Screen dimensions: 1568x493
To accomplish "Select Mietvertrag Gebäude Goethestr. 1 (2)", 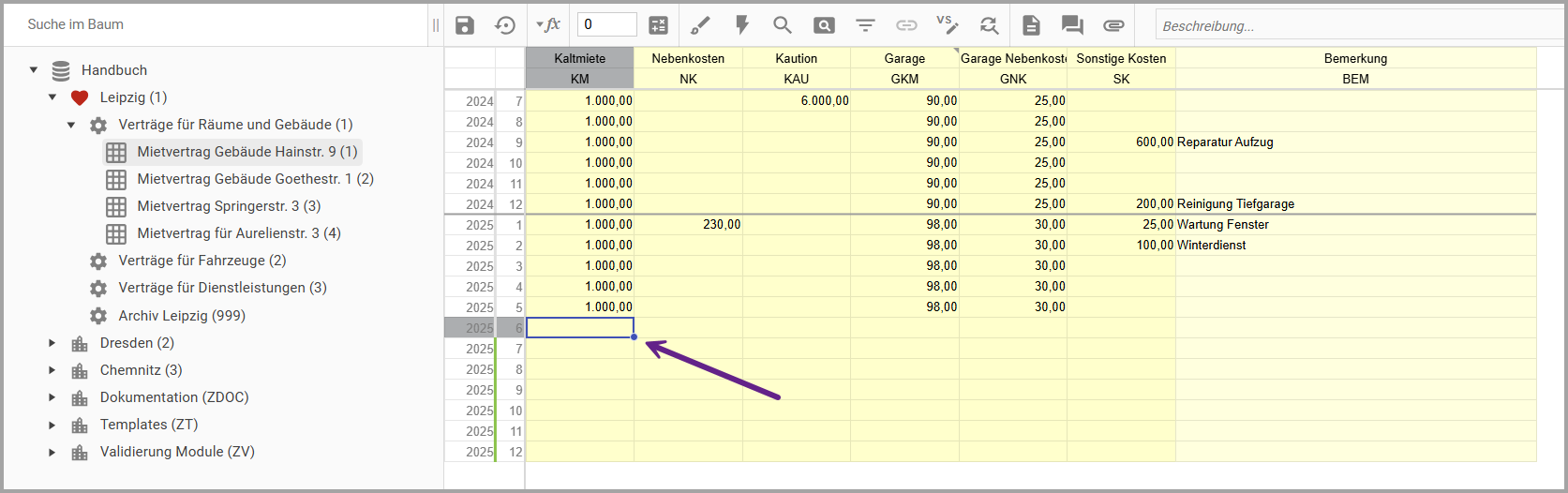I will tap(255, 179).
